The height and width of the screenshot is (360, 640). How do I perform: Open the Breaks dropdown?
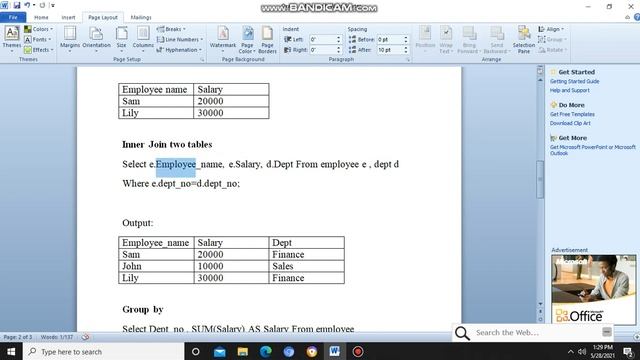[x=171, y=29]
